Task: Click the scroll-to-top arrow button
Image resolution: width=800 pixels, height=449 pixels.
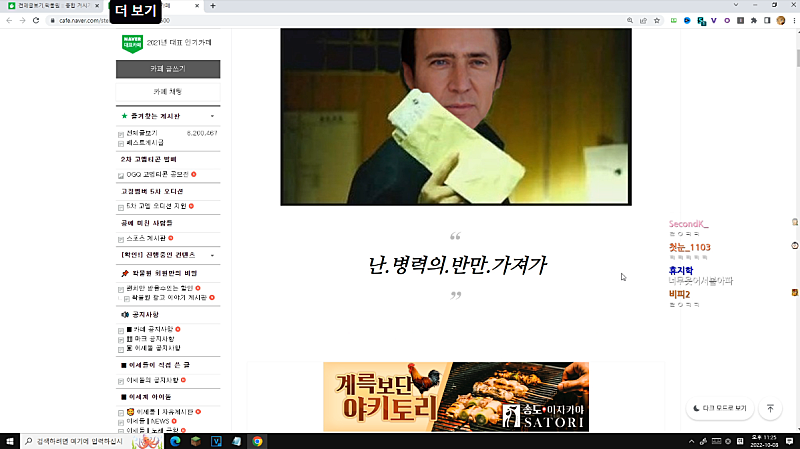Action: (770, 408)
